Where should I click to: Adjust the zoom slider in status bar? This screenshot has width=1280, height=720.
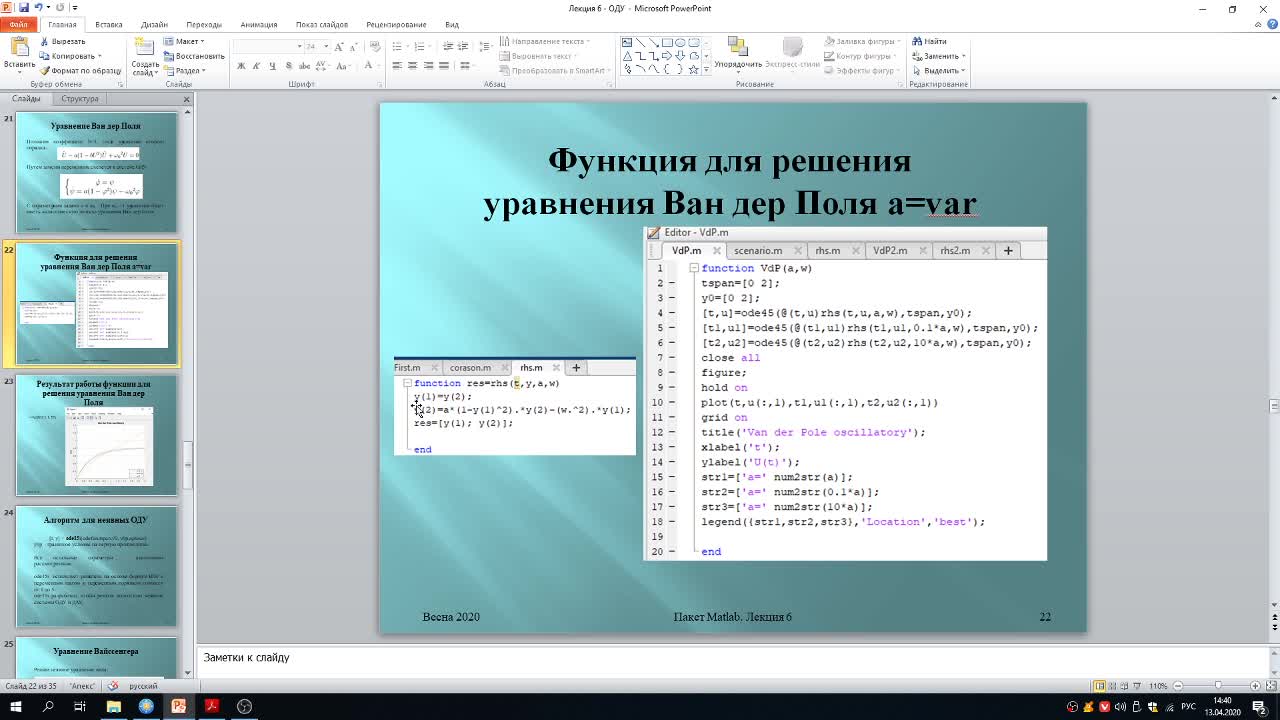click(1217, 686)
